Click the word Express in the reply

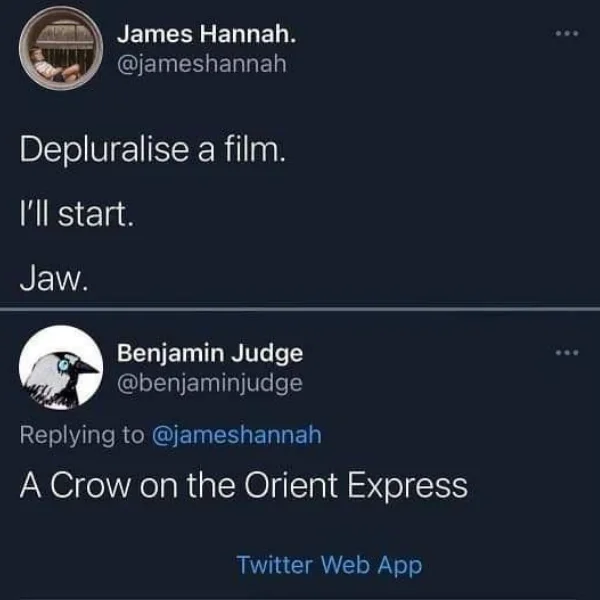click(x=408, y=487)
